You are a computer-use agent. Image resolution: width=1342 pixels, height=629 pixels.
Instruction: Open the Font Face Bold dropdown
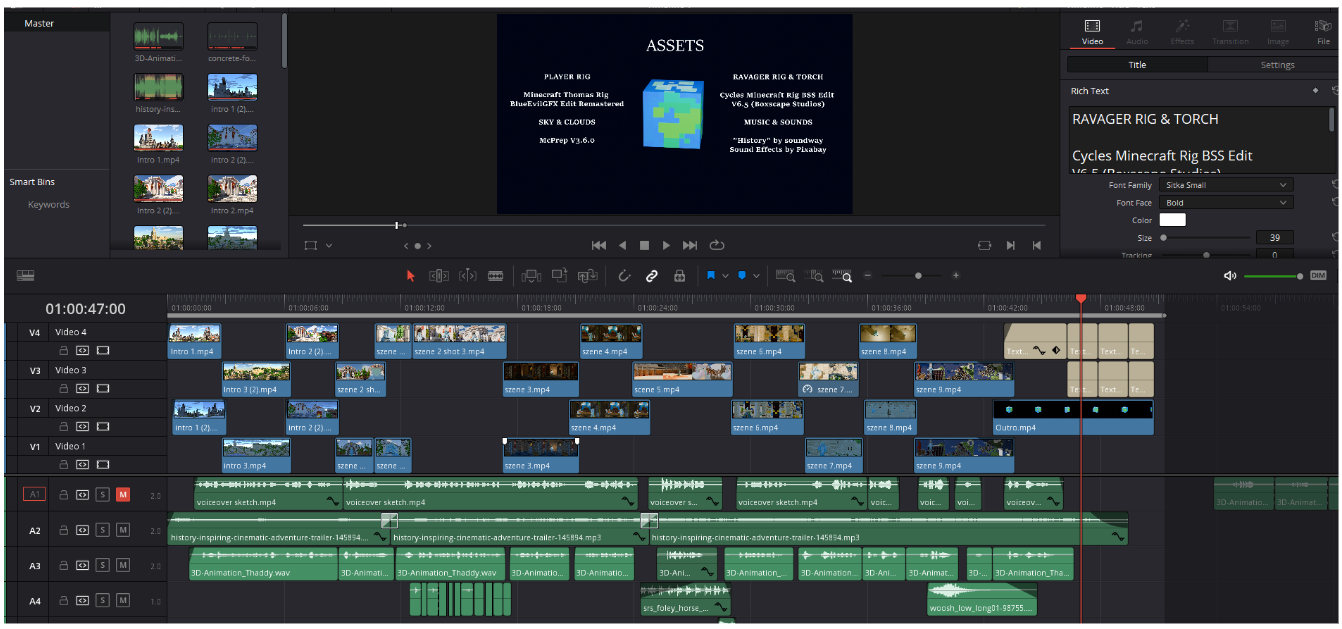(1227, 203)
